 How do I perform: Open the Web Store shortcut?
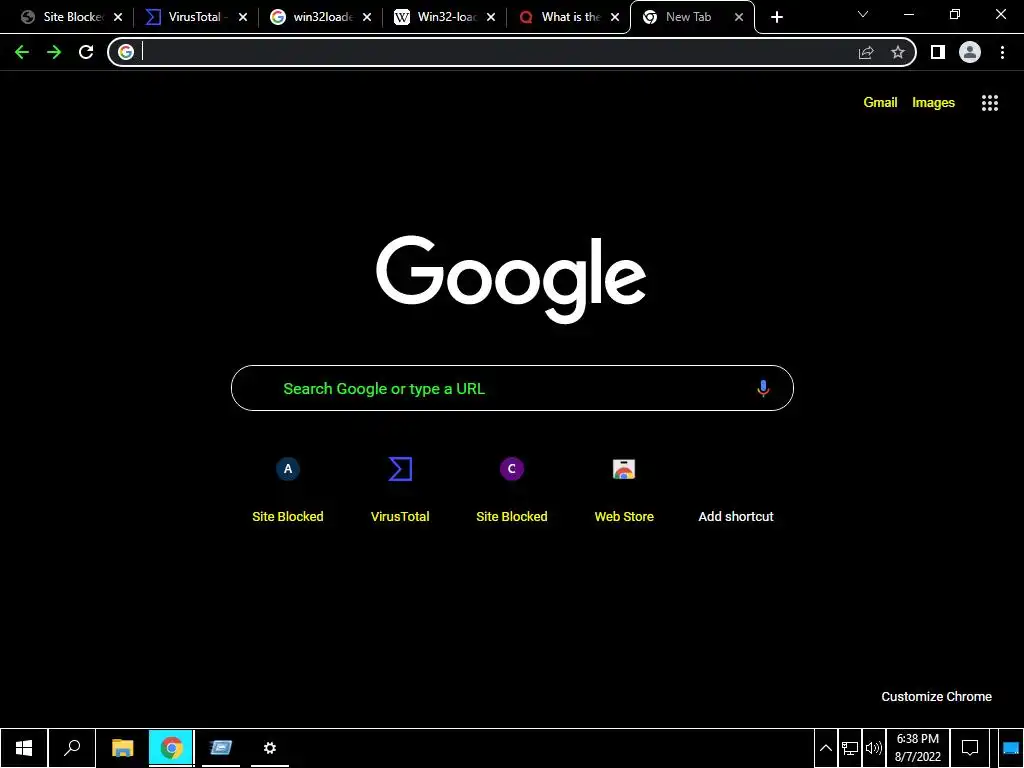pyautogui.click(x=624, y=490)
